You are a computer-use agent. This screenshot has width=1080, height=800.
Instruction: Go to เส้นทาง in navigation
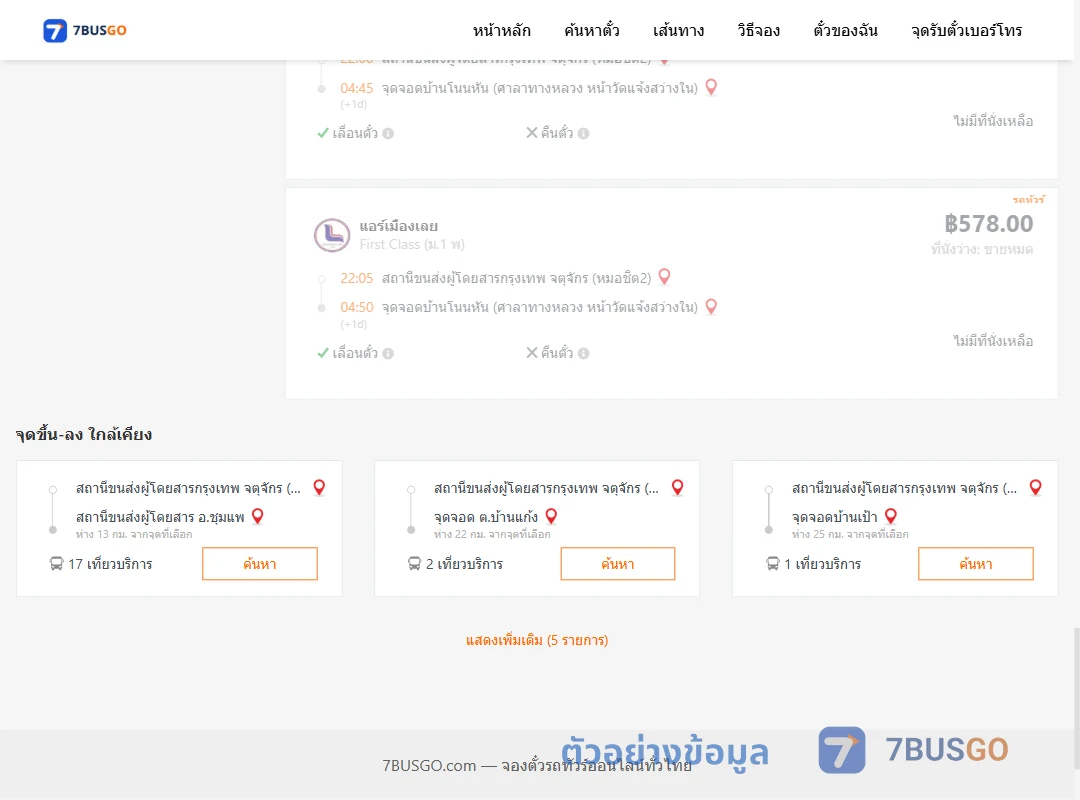(678, 30)
